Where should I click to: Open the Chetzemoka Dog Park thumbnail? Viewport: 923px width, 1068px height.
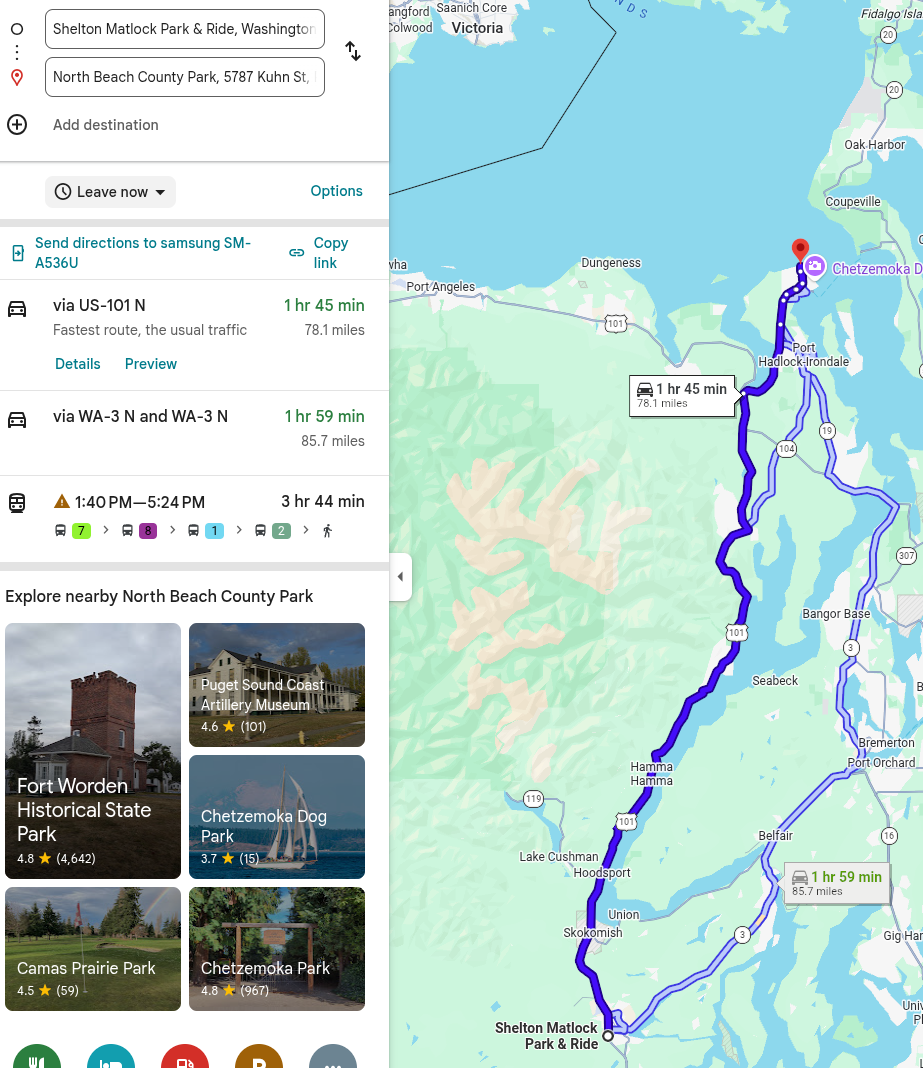[277, 817]
